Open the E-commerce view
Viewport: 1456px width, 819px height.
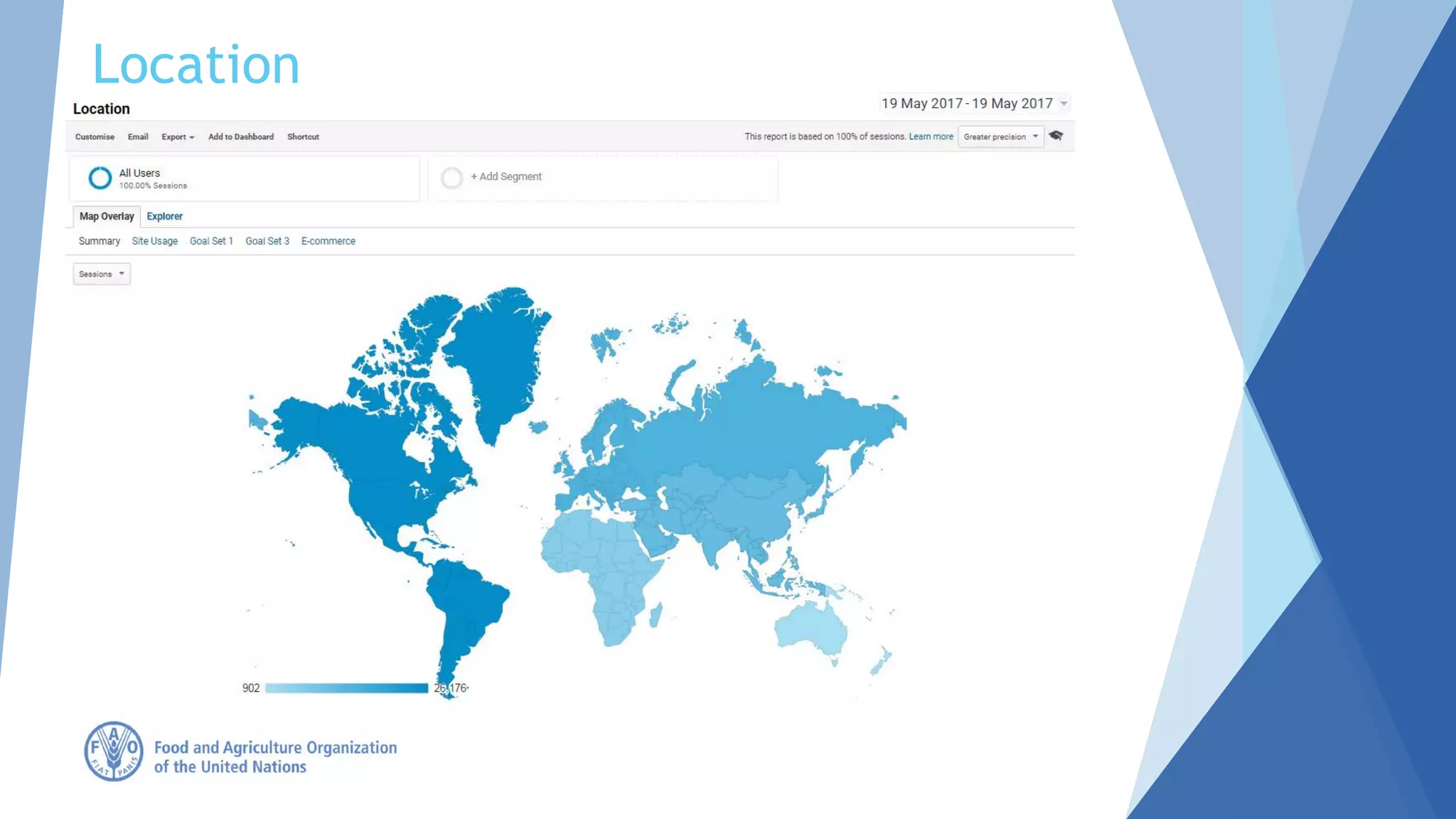(x=328, y=241)
